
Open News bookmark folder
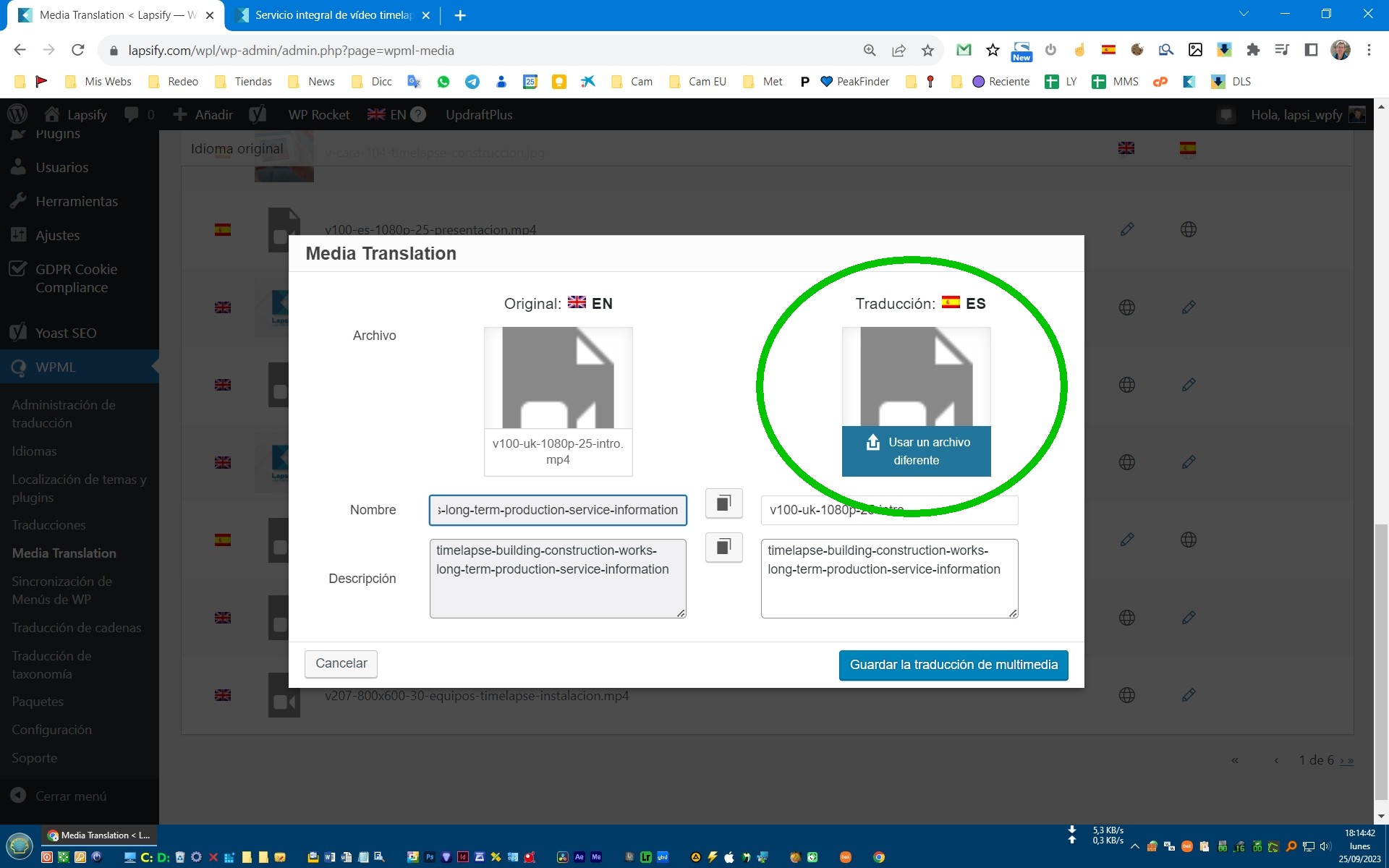(x=312, y=81)
